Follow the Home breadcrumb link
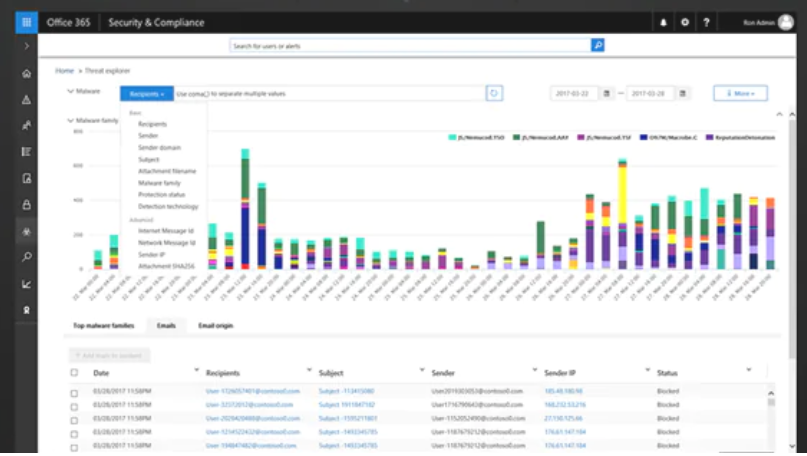The height and width of the screenshot is (456, 807). point(64,71)
